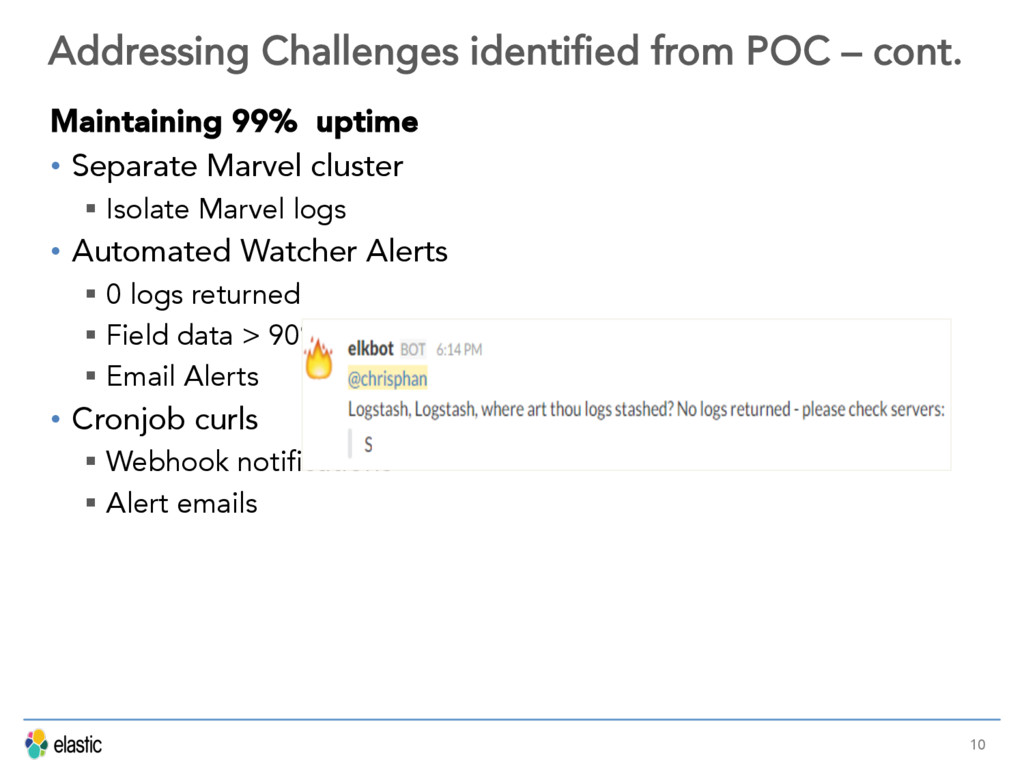The width and height of the screenshot is (1024, 768).
Task: Click the 'Automated Watcher Alerts' bullet
Action: 260,251
